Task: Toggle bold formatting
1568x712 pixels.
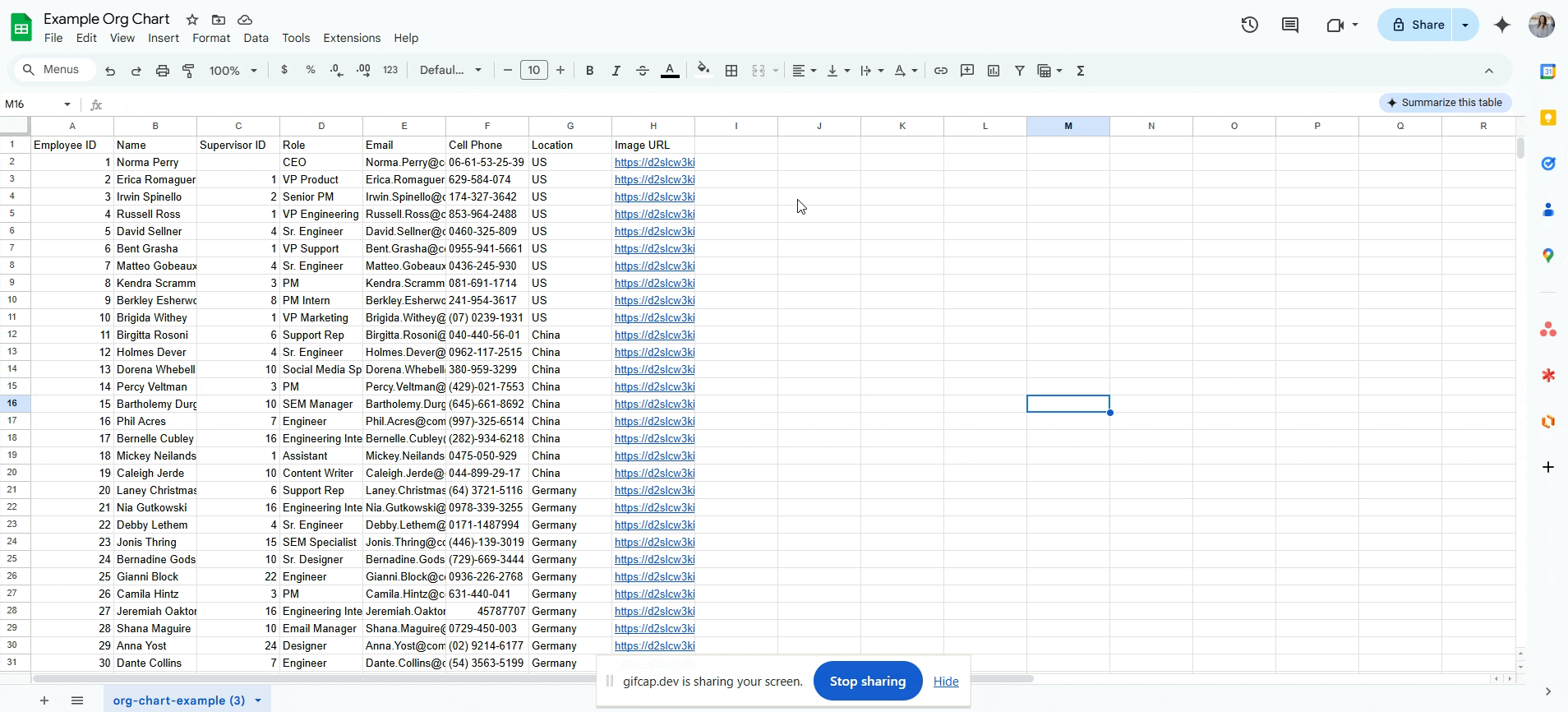Action: [x=589, y=71]
